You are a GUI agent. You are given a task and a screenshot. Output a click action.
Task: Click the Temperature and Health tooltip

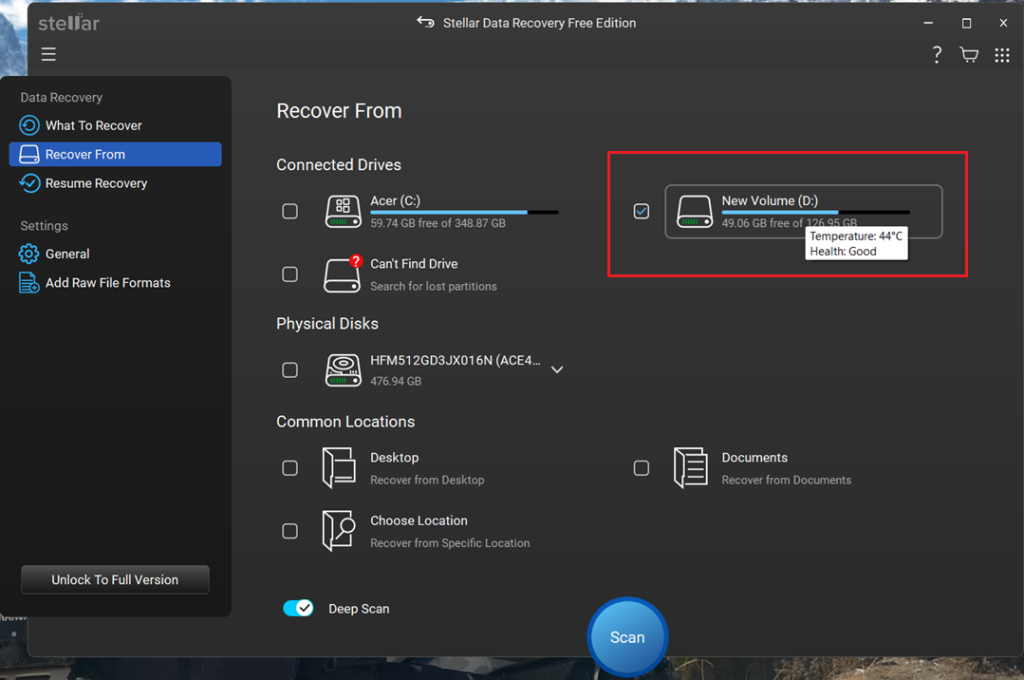[x=856, y=244]
